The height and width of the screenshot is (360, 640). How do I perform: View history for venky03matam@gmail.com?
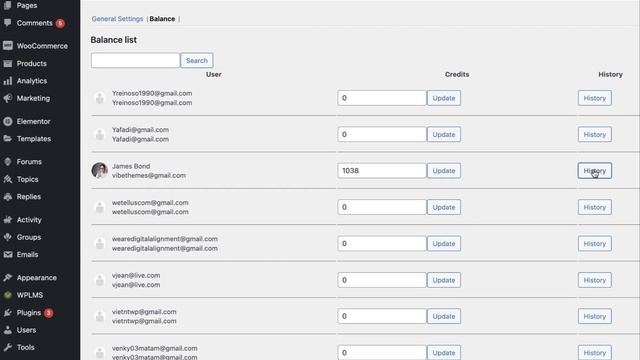point(595,352)
